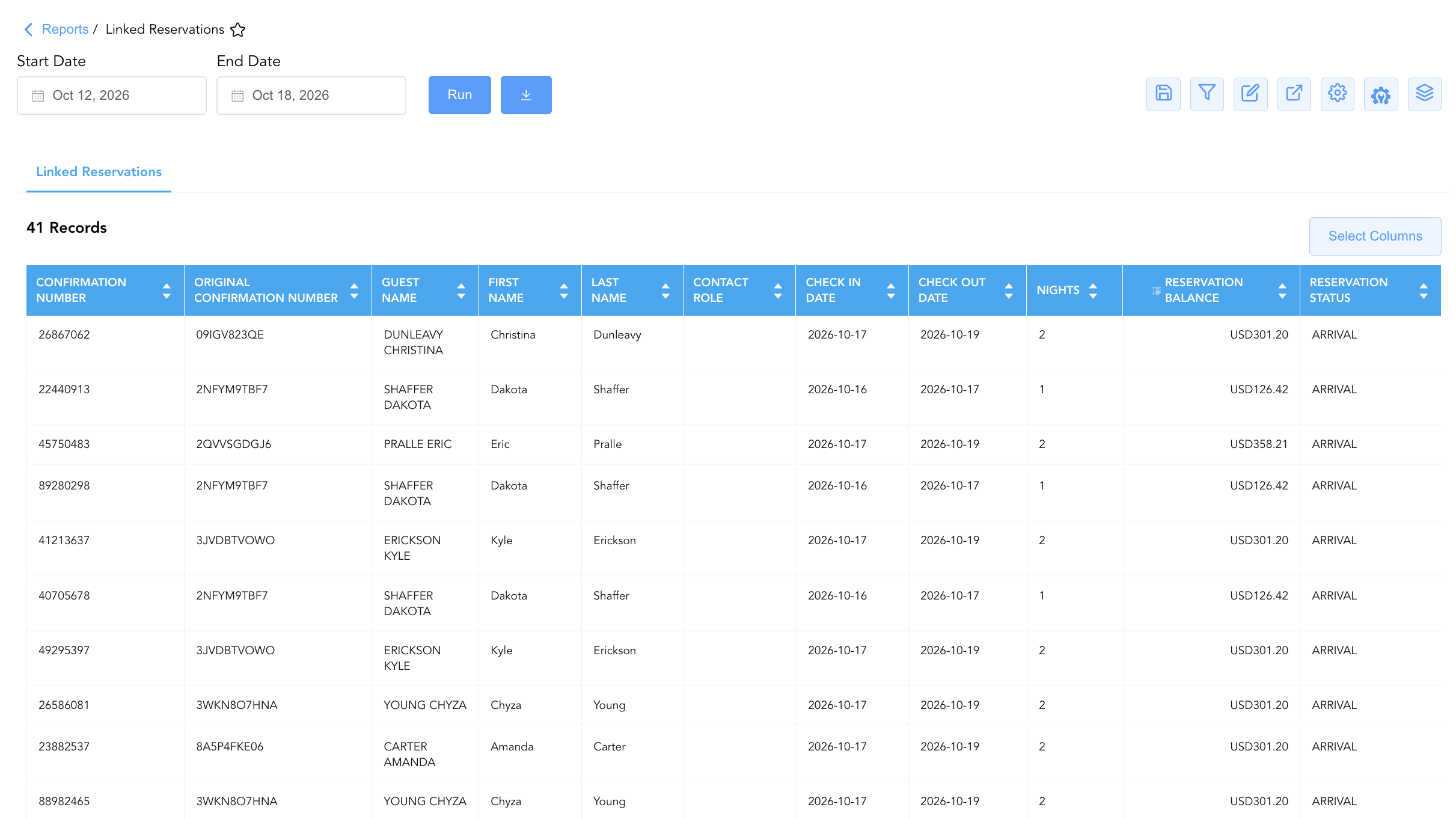Sort by First Name column arrows
The height and width of the screenshot is (819, 1456).
pos(564,291)
